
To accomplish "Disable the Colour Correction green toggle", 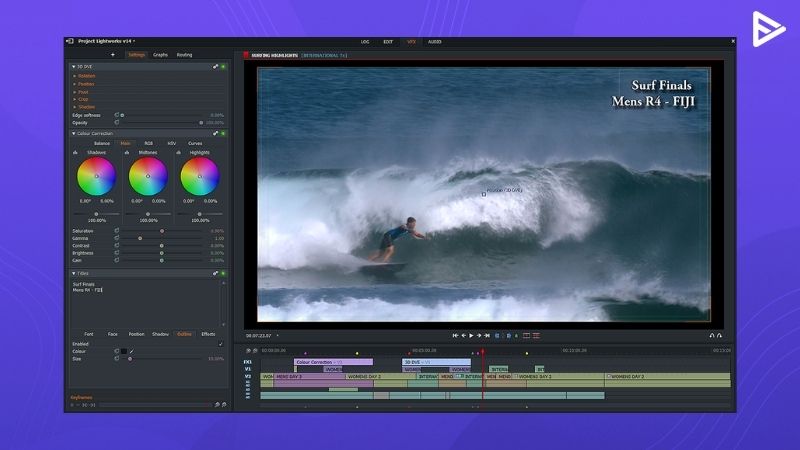I will (x=223, y=134).
